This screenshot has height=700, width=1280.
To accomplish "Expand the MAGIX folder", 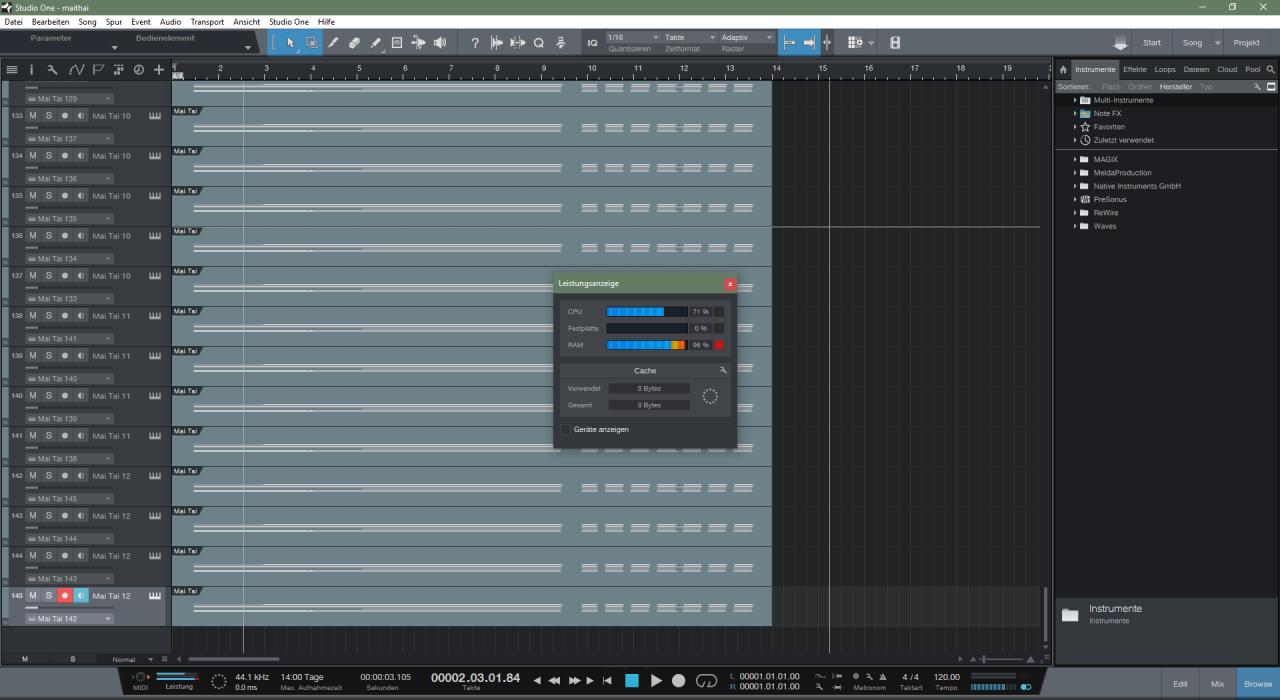I will point(1075,160).
